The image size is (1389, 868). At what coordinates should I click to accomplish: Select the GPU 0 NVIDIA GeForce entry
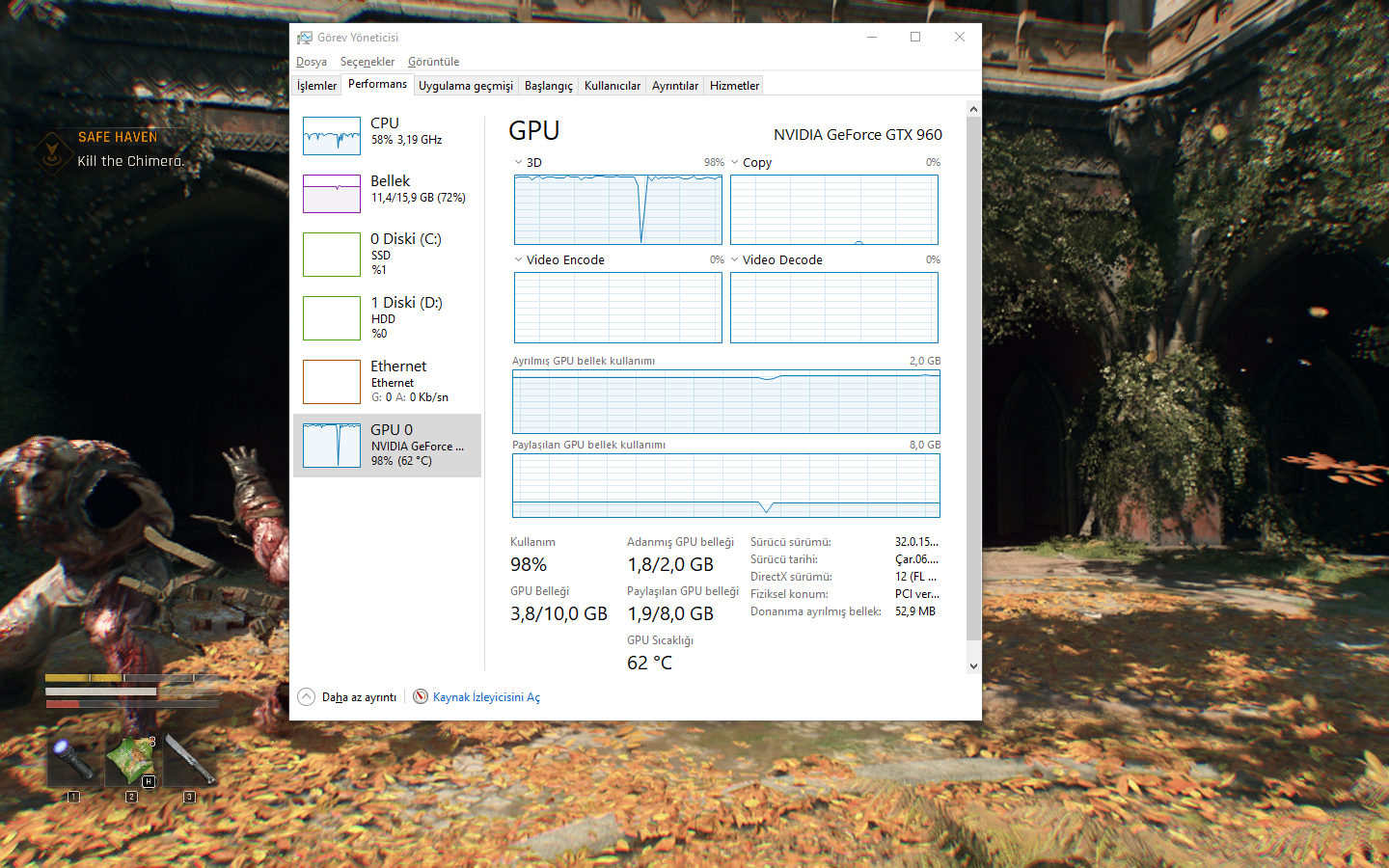click(x=387, y=446)
